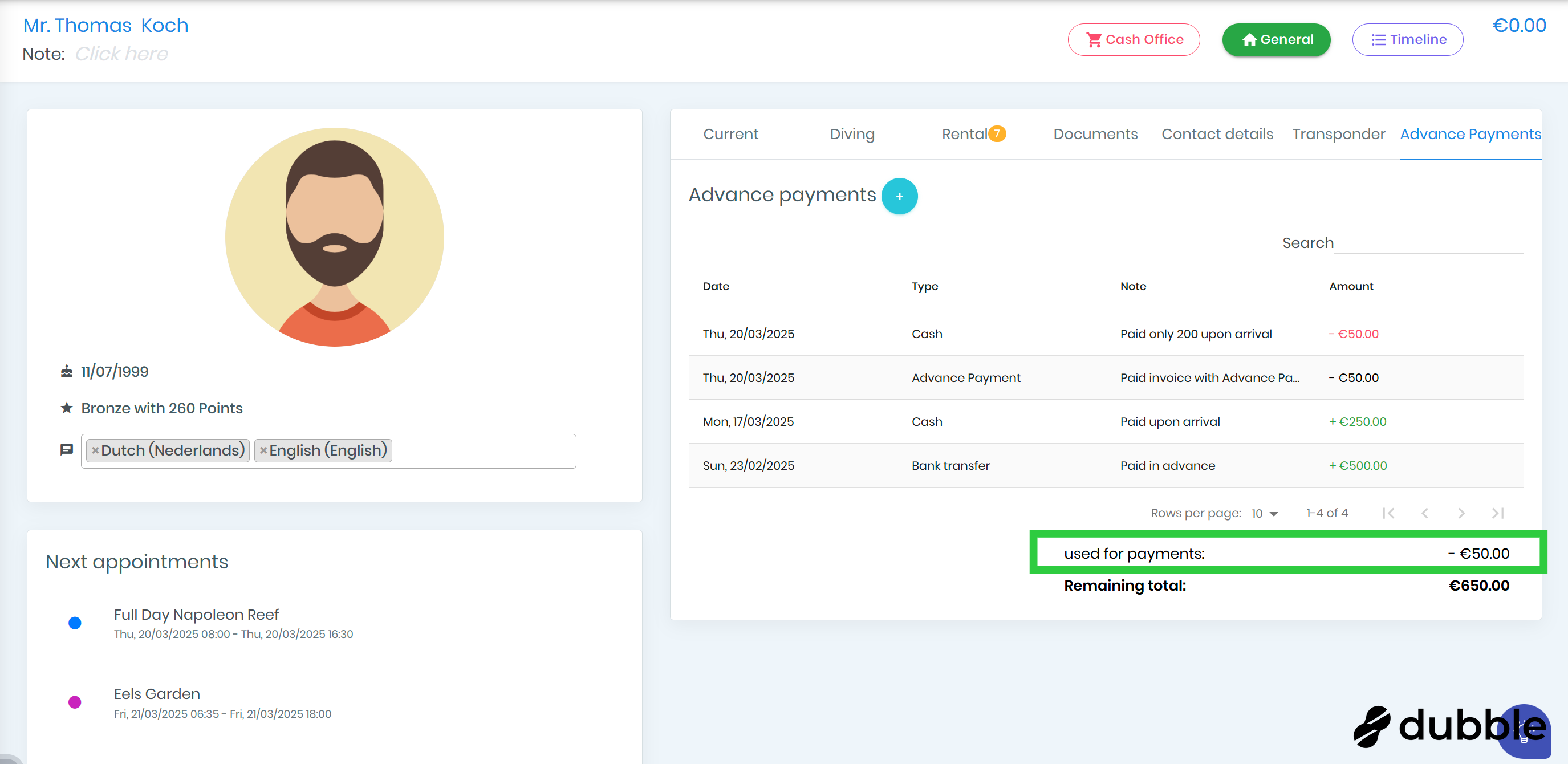Go to previous page of payments table
Screen dimensions: 1568x764
(x=1424, y=513)
